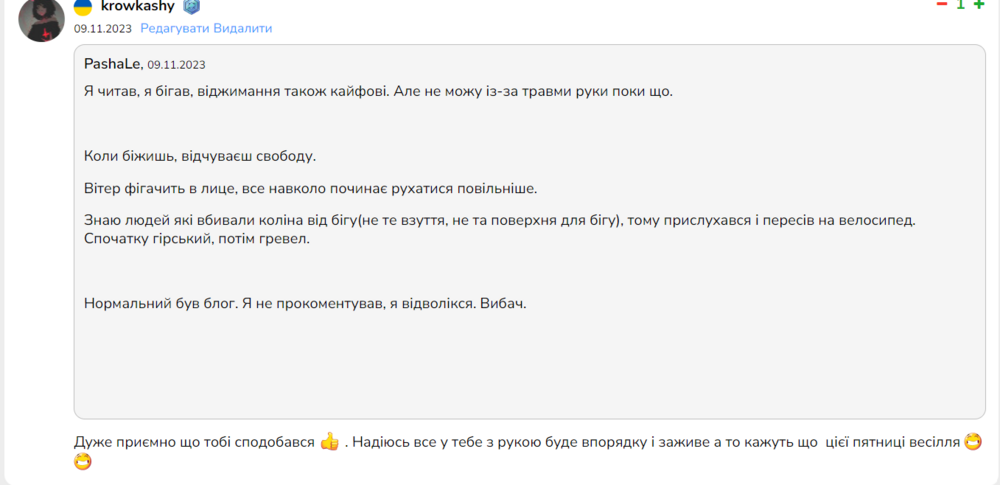Click Видалити to delete the comment

243,29
